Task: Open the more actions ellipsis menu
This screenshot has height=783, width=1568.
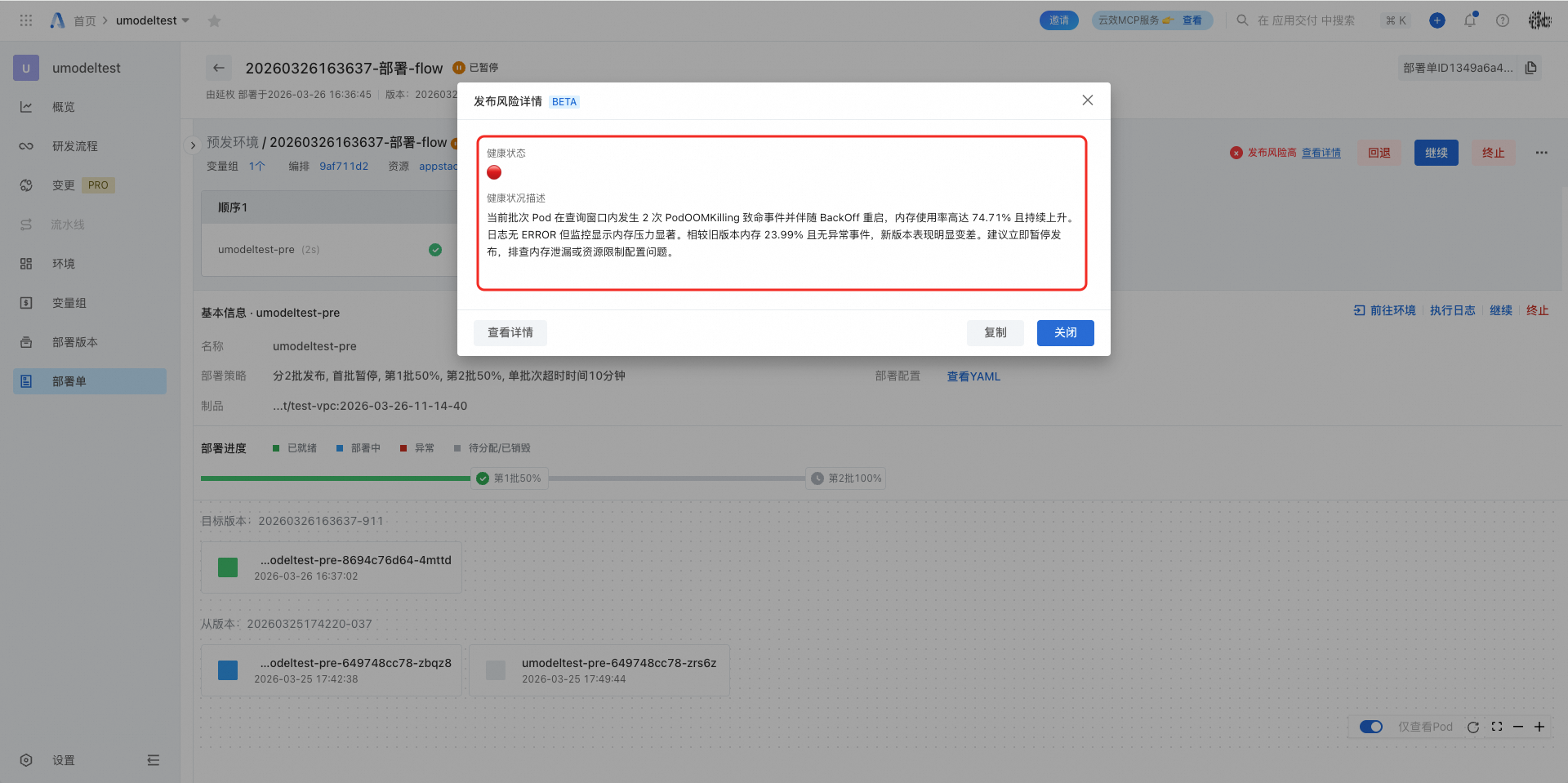Action: tap(1541, 153)
